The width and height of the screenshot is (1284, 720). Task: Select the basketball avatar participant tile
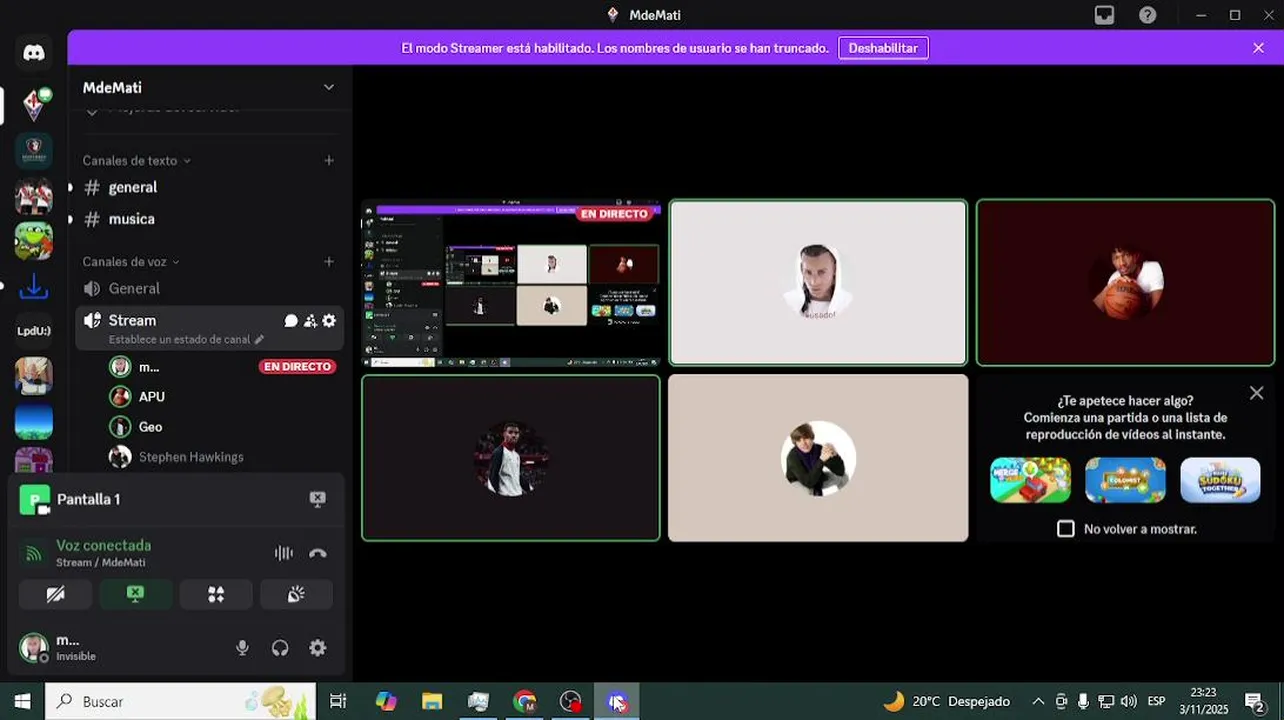tap(1125, 282)
